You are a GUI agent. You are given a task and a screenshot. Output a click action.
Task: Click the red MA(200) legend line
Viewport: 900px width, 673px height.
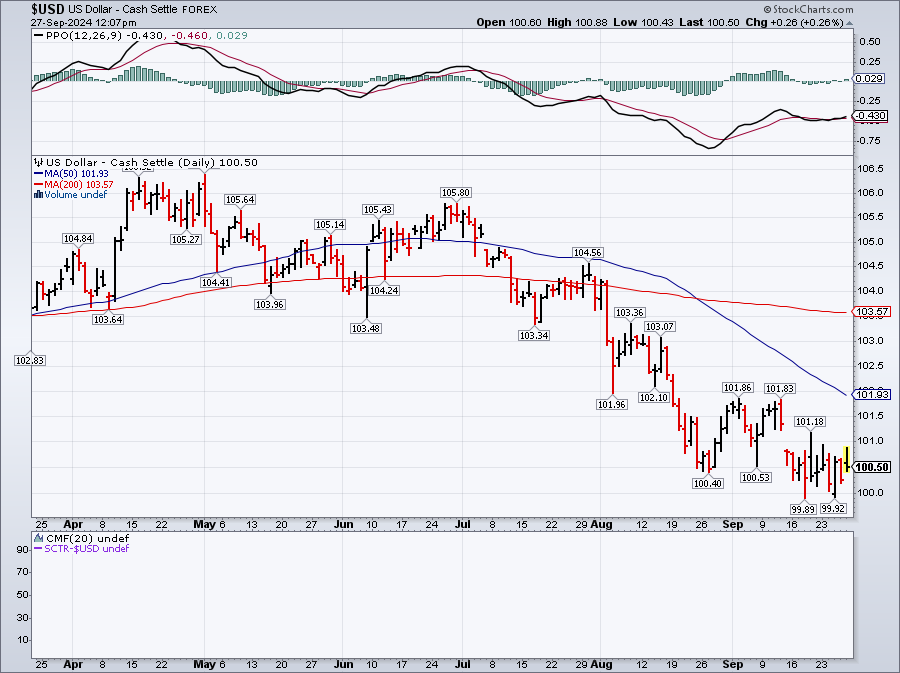(38, 184)
